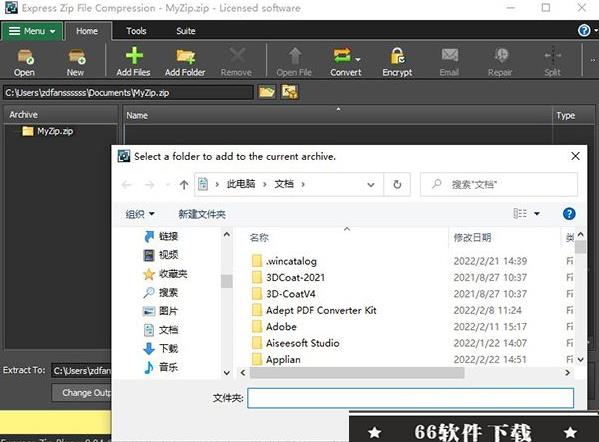This screenshot has height=442, width=599.
Task: Select 音乐 in navigation pane
Action: click(161, 367)
